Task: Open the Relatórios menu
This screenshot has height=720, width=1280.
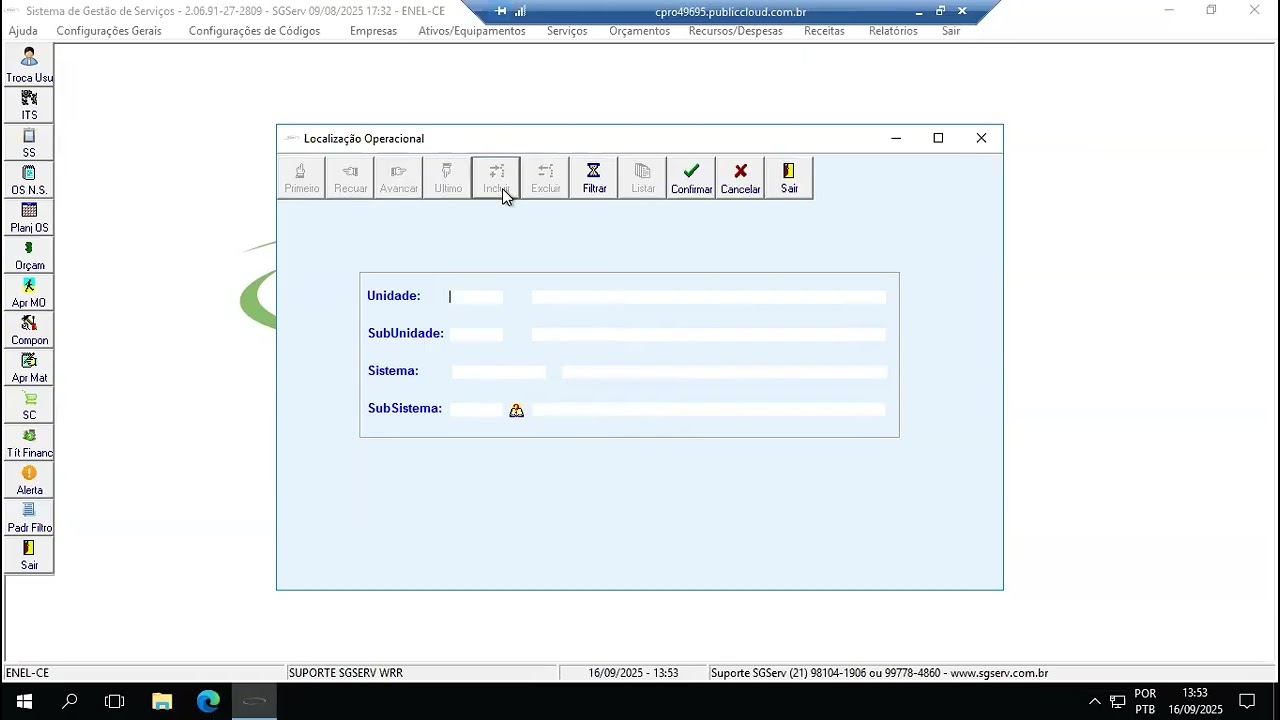Action: coord(893,31)
